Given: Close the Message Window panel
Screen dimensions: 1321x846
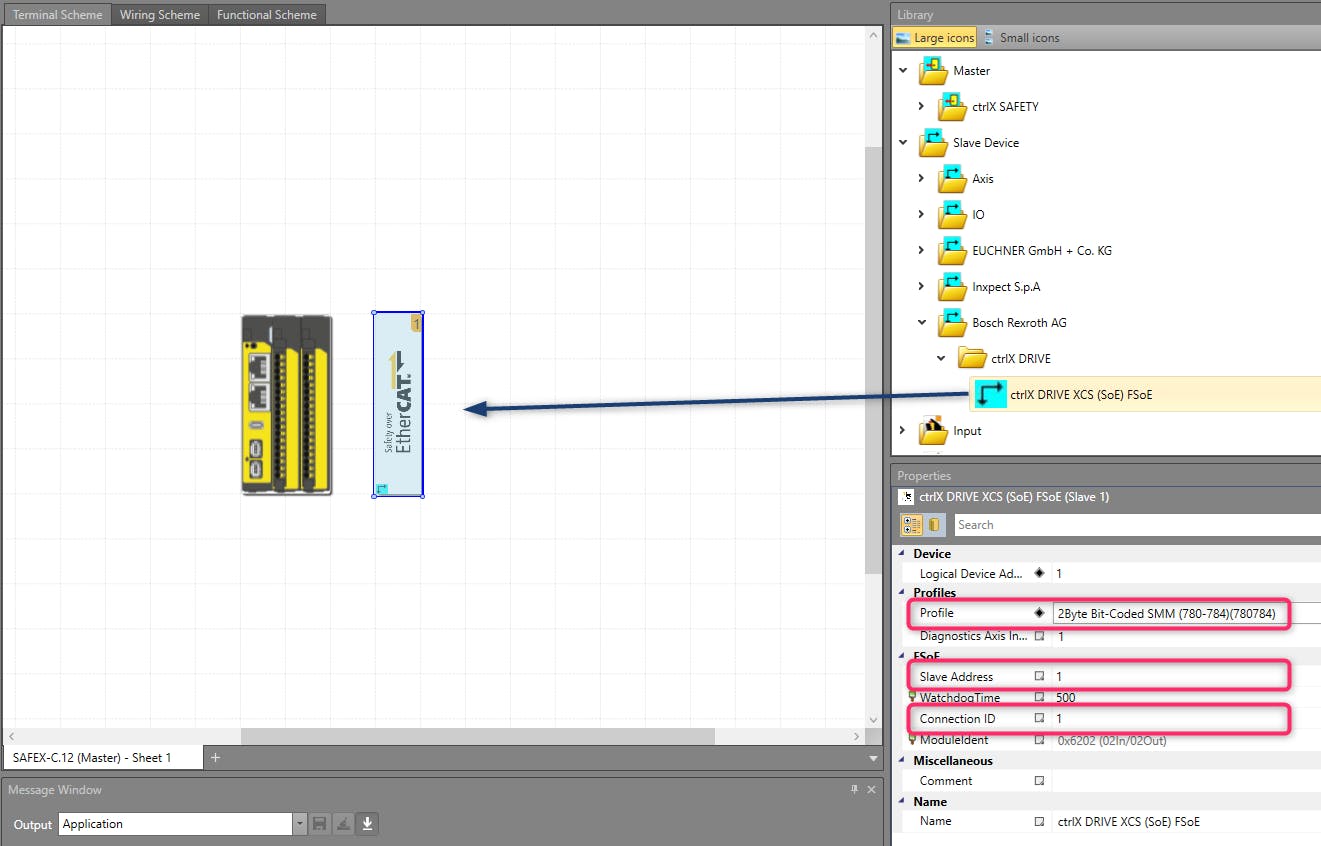Looking at the screenshot, I should pyautogui.click(x=871, y=790).
